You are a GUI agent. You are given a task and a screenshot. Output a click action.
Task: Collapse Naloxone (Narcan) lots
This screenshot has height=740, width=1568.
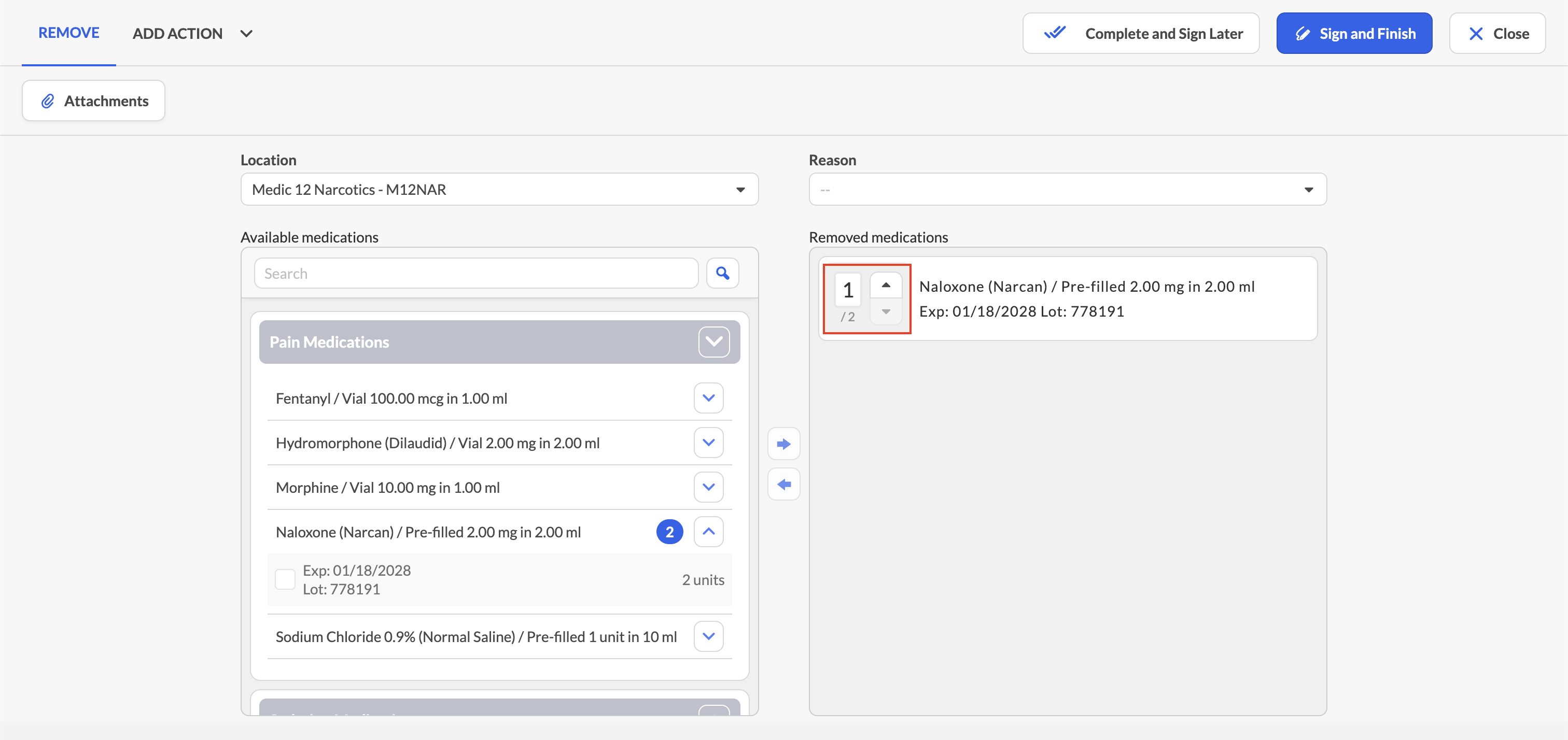pos(708,531)
